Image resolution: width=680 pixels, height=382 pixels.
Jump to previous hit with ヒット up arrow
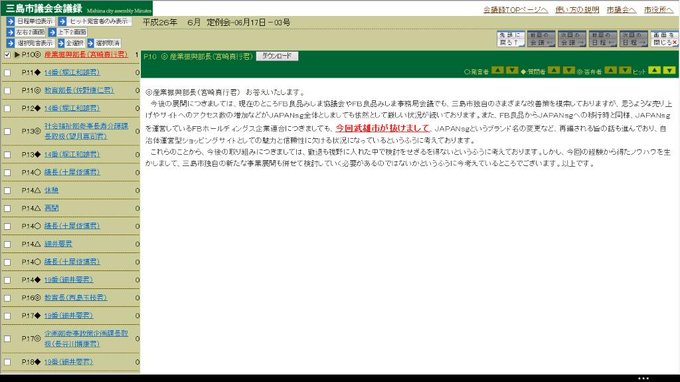pyautogui.click(x=654, y=70)
